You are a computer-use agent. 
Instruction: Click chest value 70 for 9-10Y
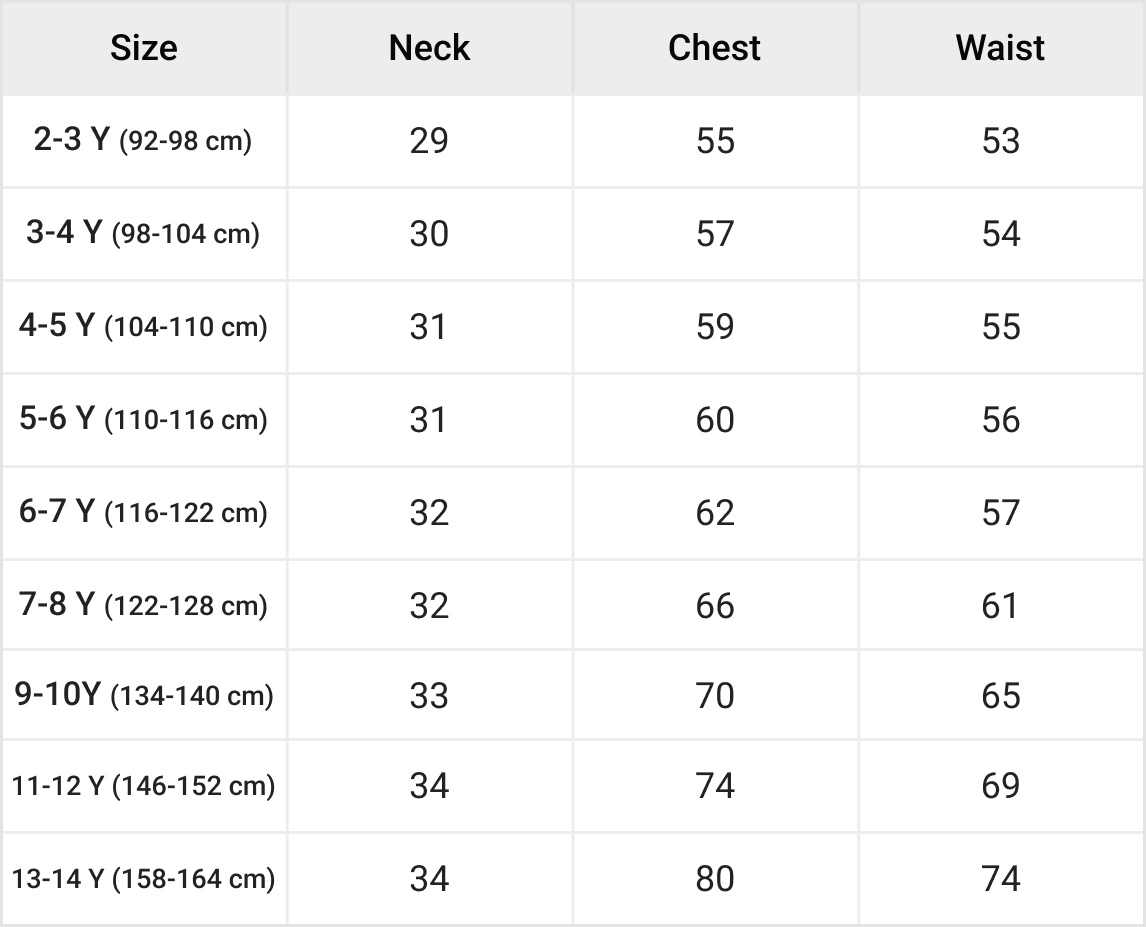[715, 695]
